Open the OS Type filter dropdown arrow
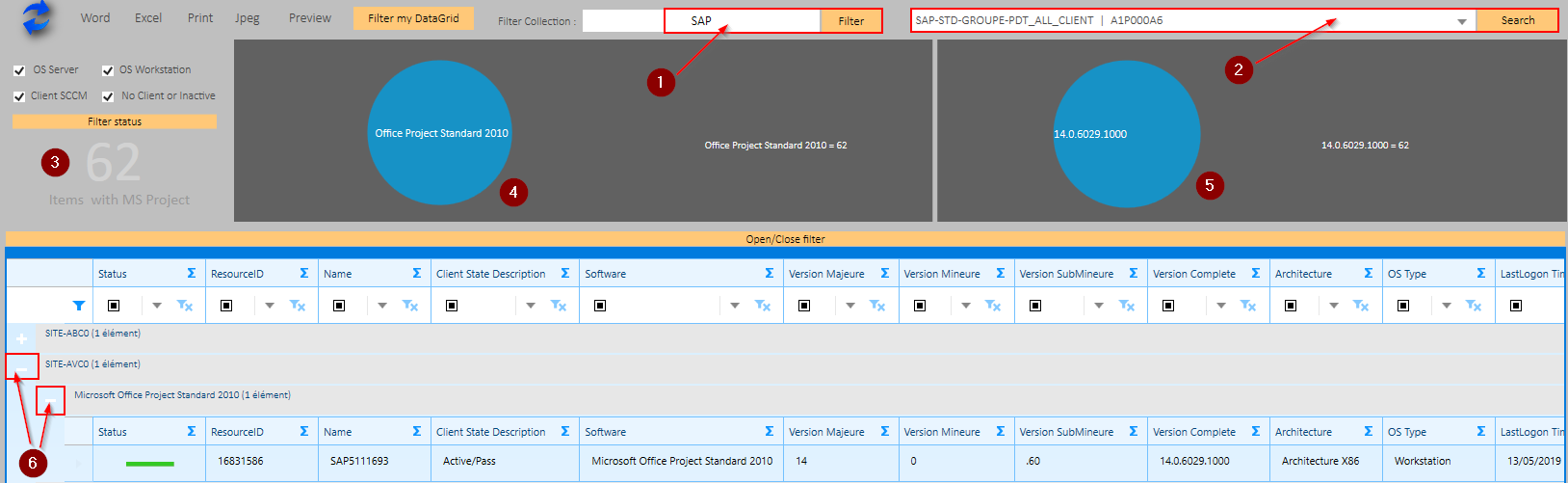The image size is (1568, 483). [1447, 306]
